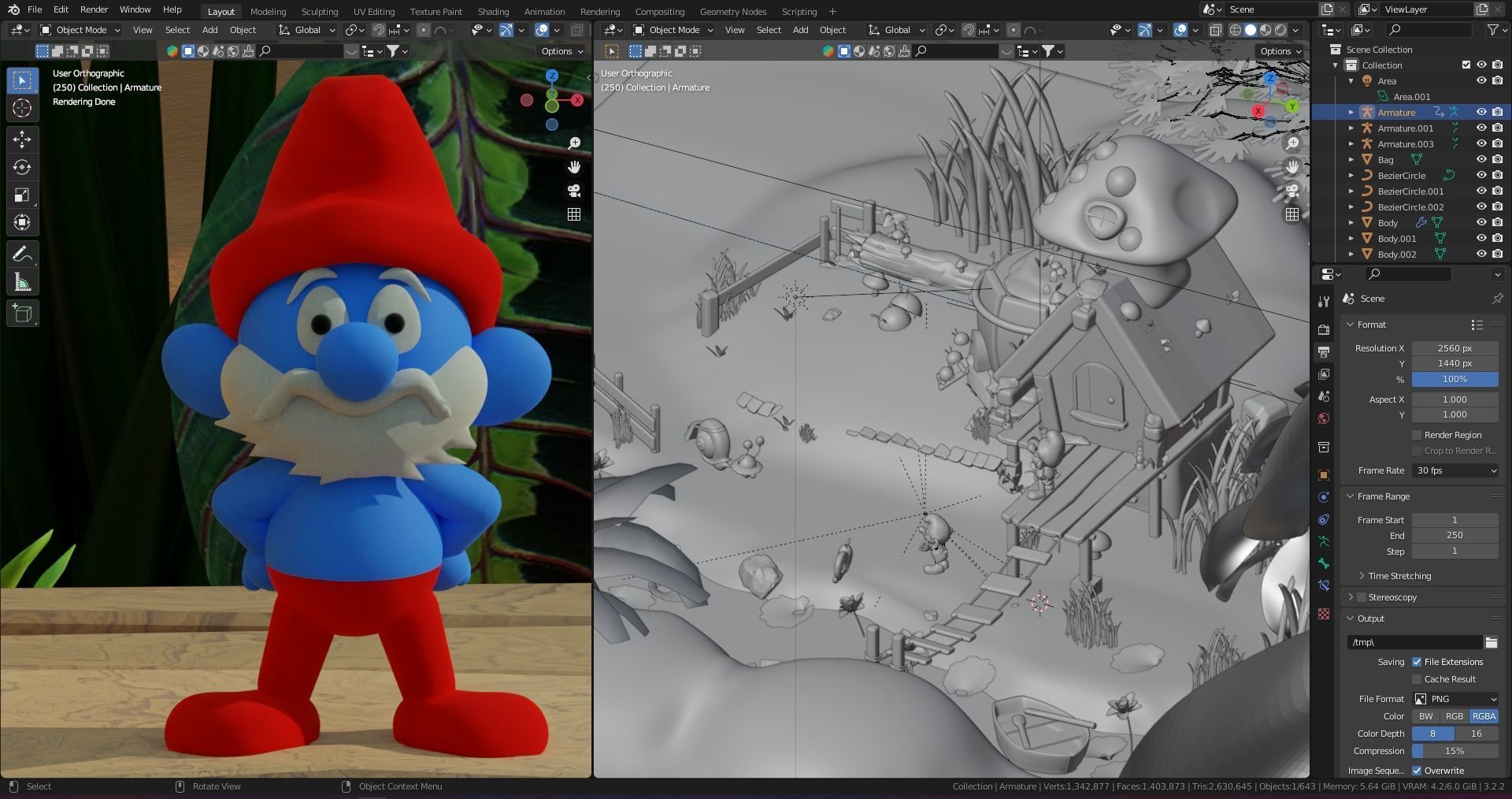Pin the Scene properties panel
This screenshot has width=1512, height=799.
(1497, 299)
